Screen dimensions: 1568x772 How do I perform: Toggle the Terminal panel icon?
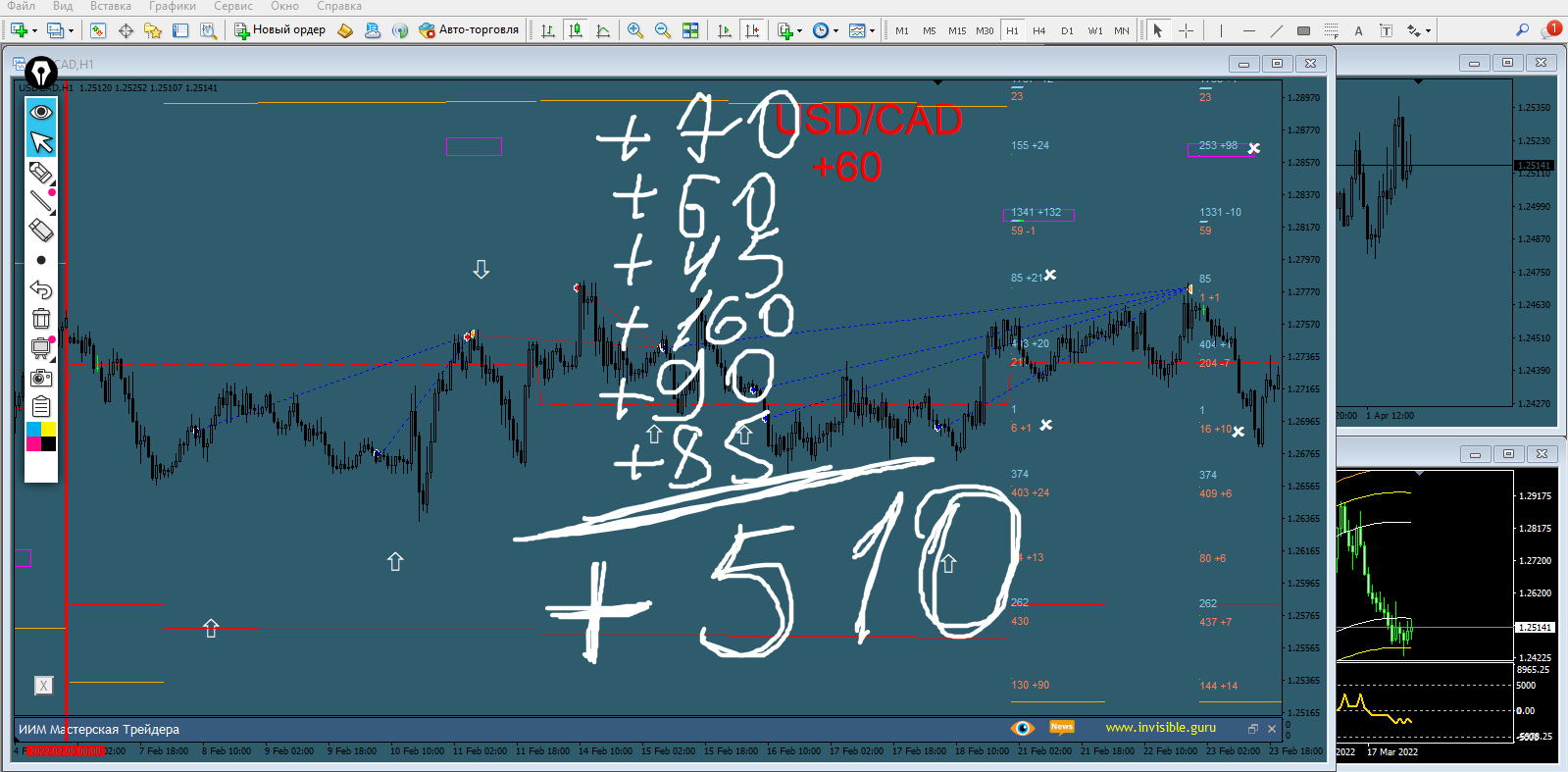180,30
